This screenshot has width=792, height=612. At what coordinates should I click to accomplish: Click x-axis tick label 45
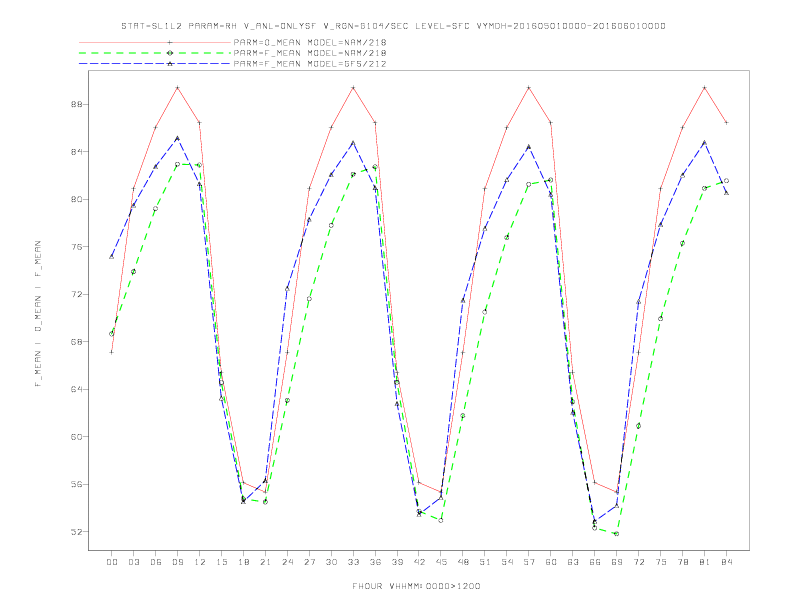(x=441, y=562)
